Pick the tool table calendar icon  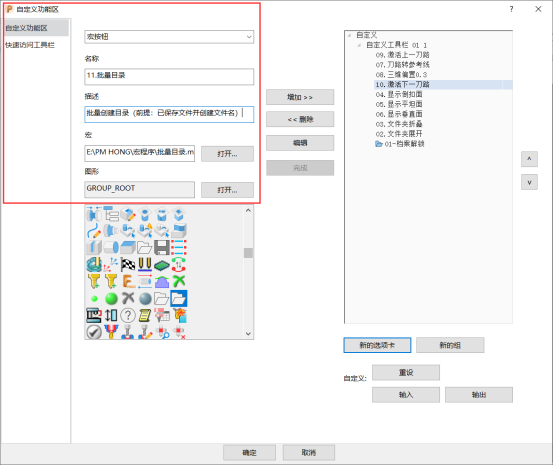[x=162, y=315]
